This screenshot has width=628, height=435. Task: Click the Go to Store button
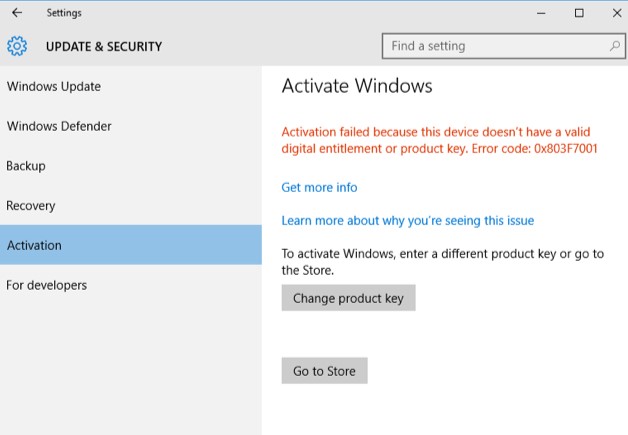click(x=324, y=371)
